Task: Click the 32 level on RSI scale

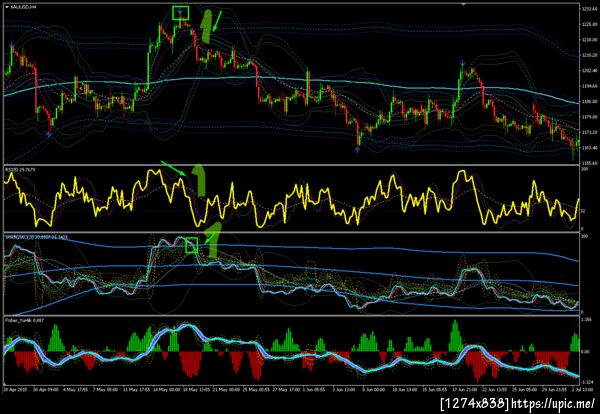Action: tap(583, 211)
